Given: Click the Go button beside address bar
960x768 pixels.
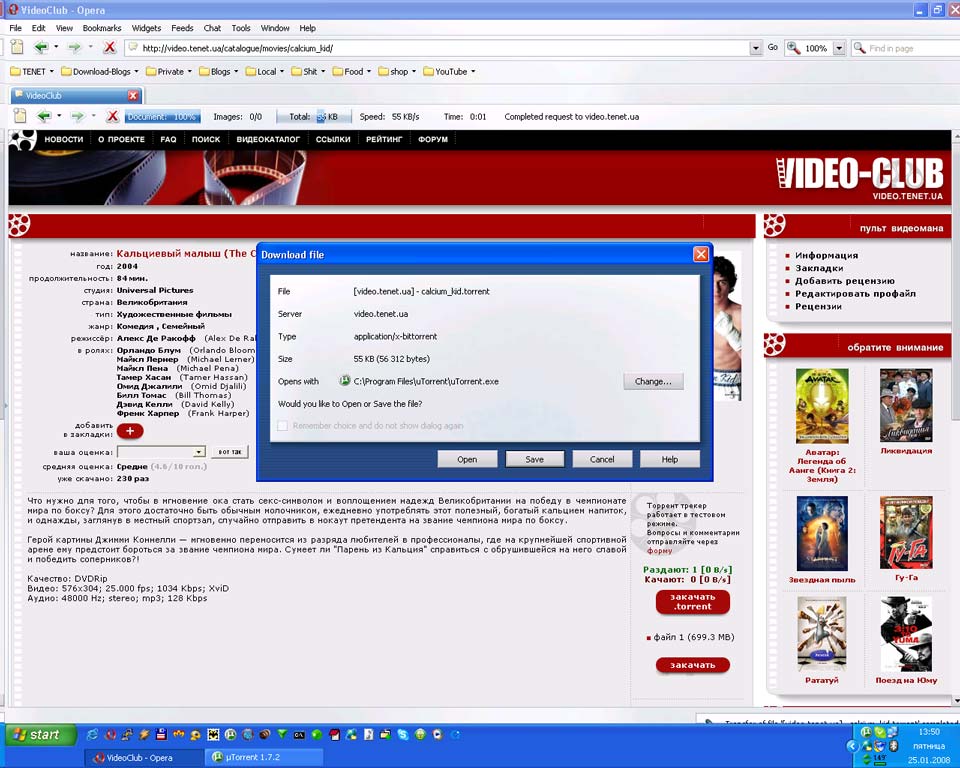Looking at the screenshot, I should (x=773, y=47).
